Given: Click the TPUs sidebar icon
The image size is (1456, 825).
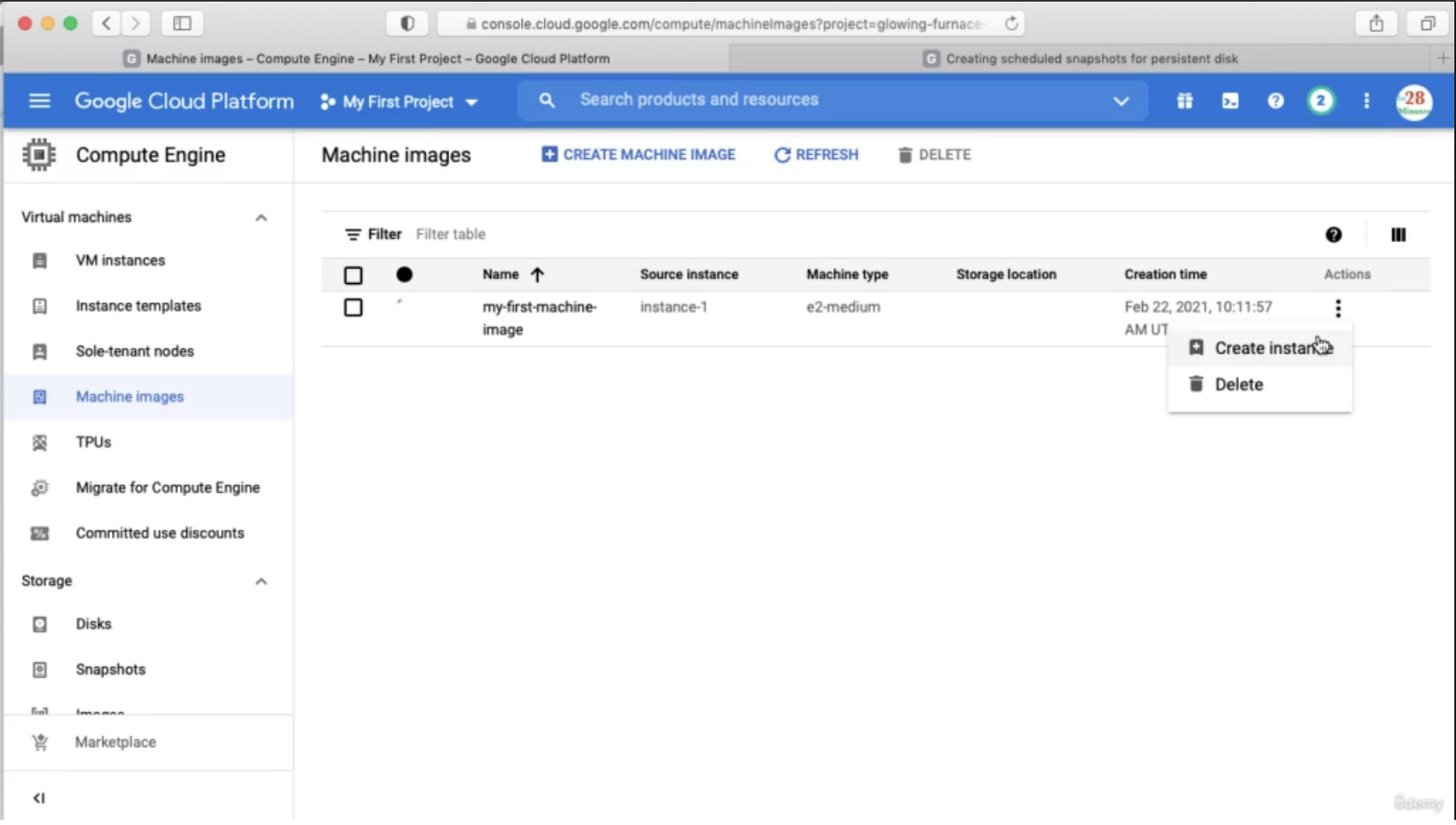Looking at the screenshot, I should pos(39,442).
